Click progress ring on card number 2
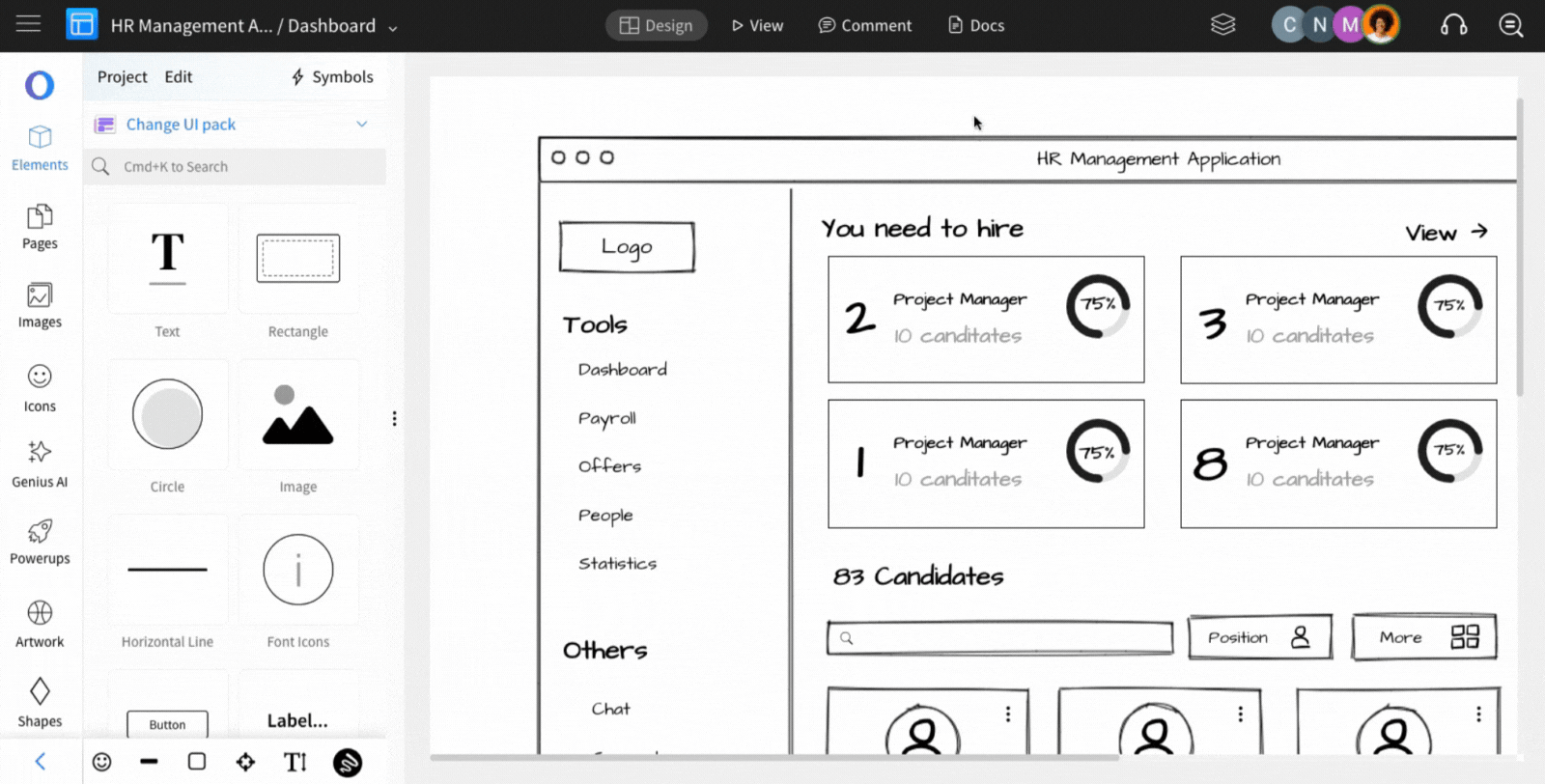This screenshot has width=1545, height=784. coord(1098,305)
